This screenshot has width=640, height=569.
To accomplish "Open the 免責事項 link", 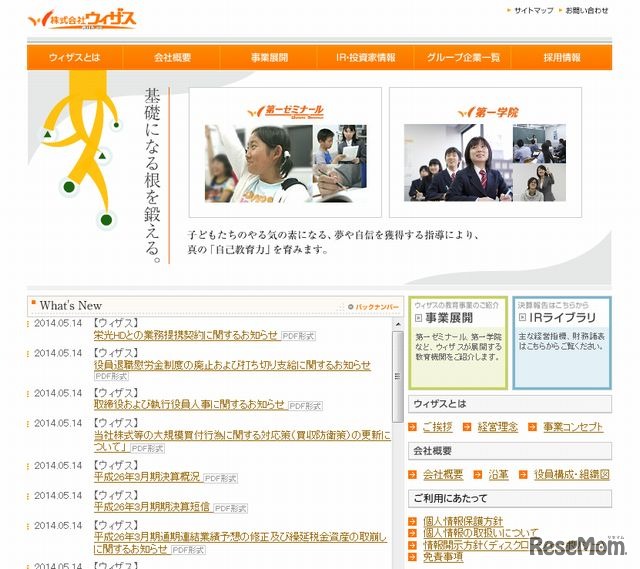I will [x=443, y=556].
